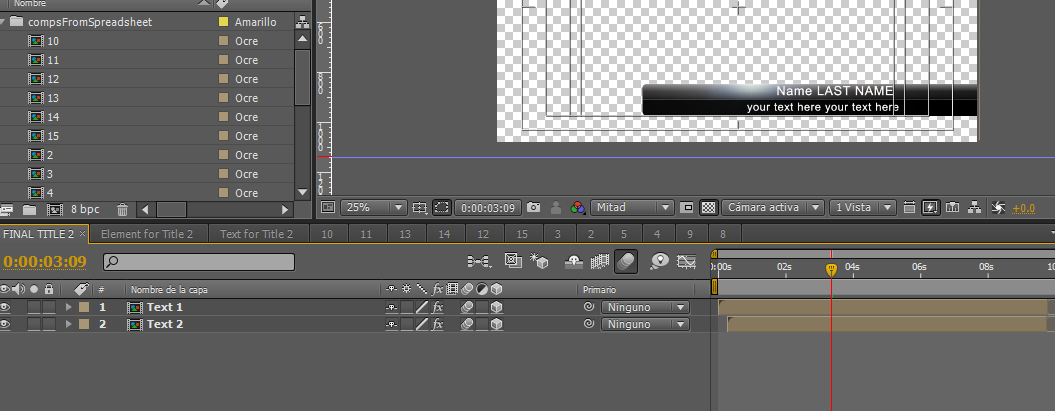Close the FINAL TITLE 2 tab
1055x411 pixels.
[82, 234]
